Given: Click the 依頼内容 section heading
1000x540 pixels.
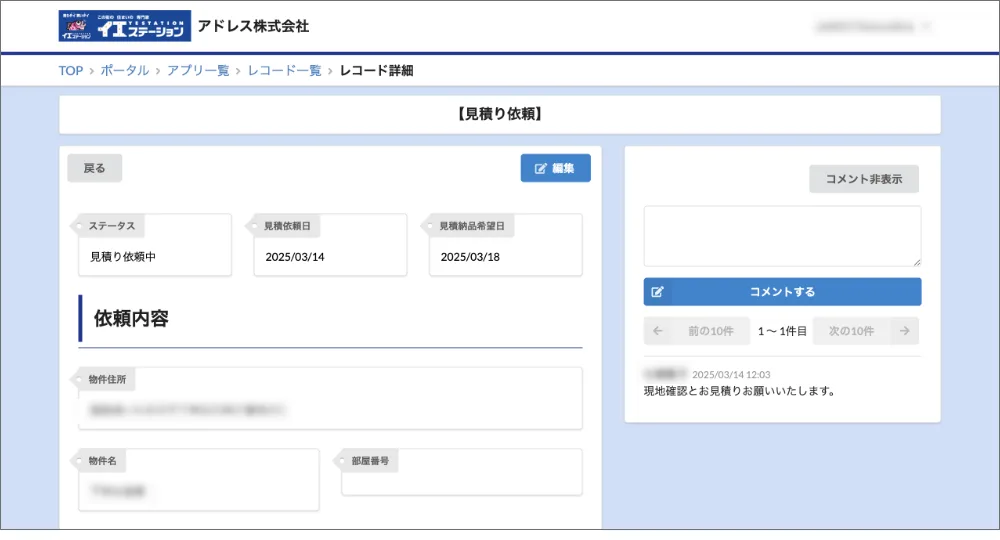Looking at the screenshot, I should [131, 318].
